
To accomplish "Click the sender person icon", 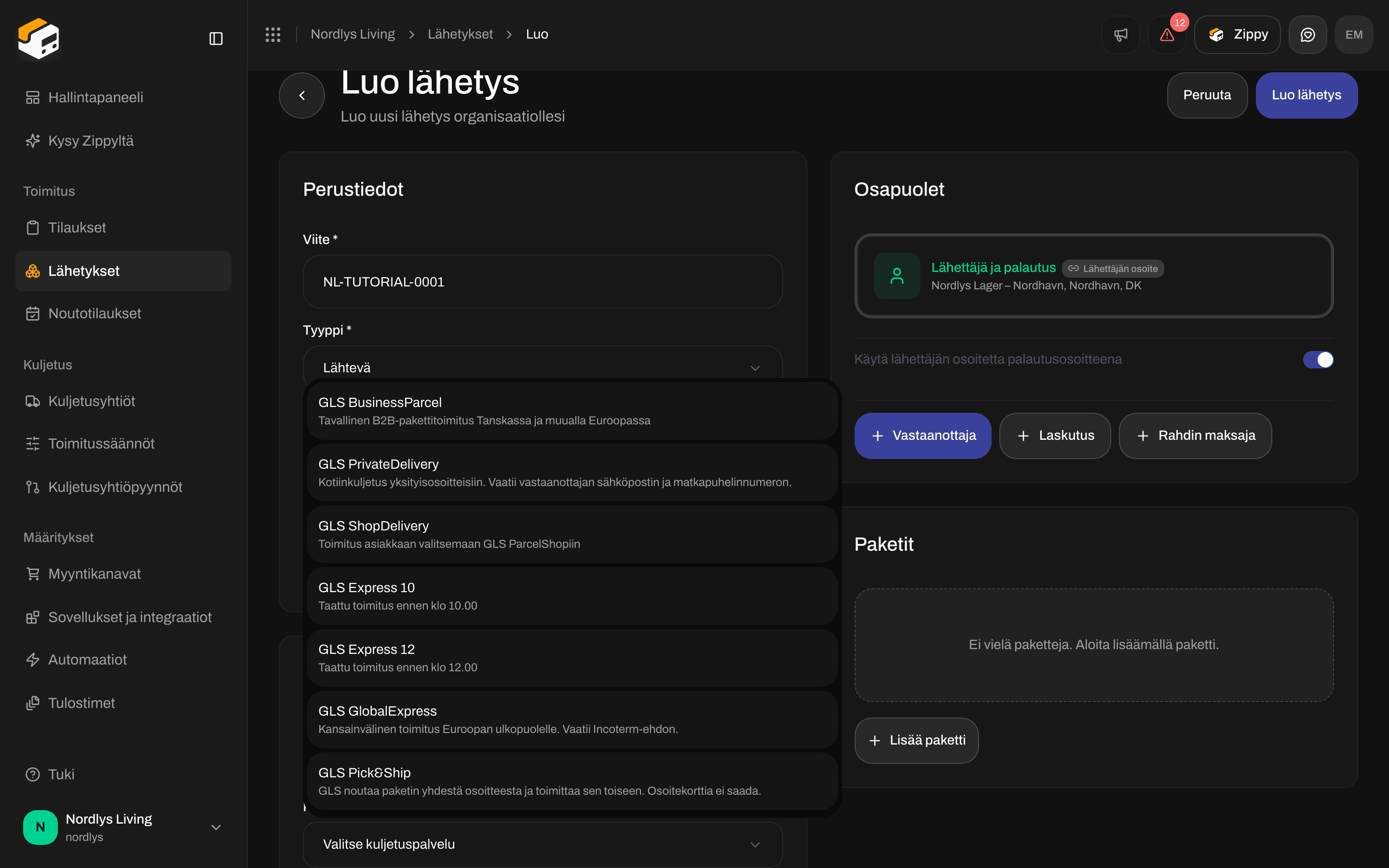I will (x=897, y=275).
